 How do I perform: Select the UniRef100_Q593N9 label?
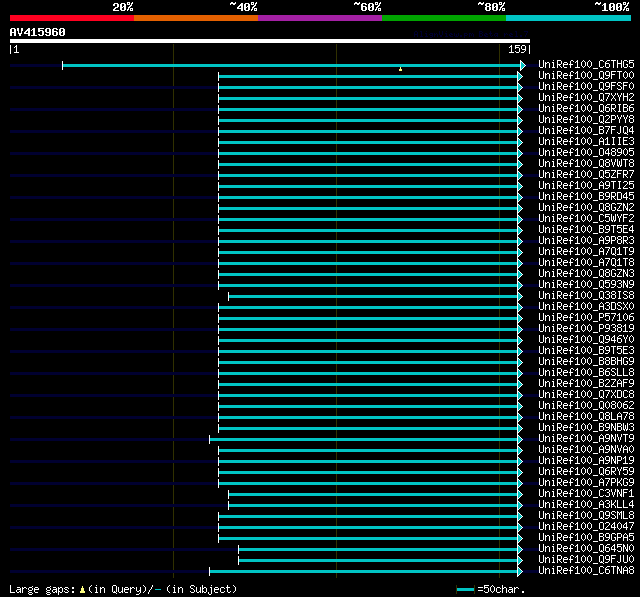[586, 285]
